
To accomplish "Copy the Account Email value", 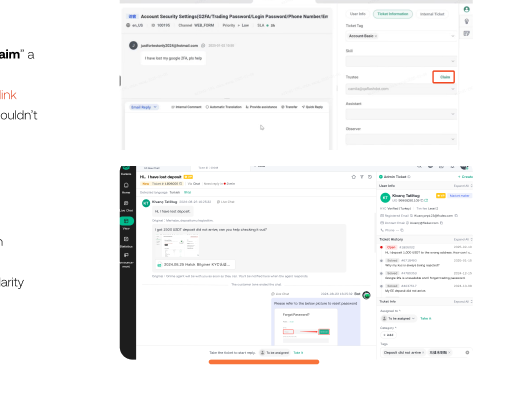I will (441, 223).
